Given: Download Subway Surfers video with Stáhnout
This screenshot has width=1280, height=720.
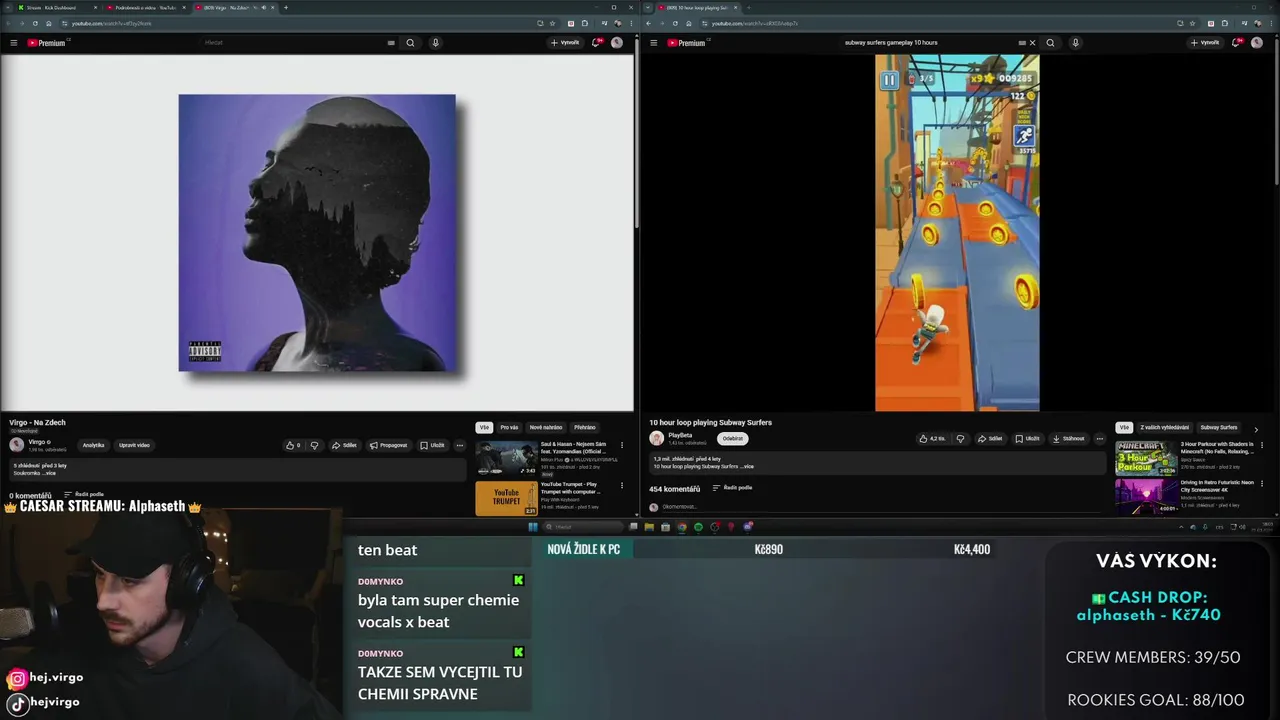Looking at the screenshot, I should click(x=1068, y=438).
